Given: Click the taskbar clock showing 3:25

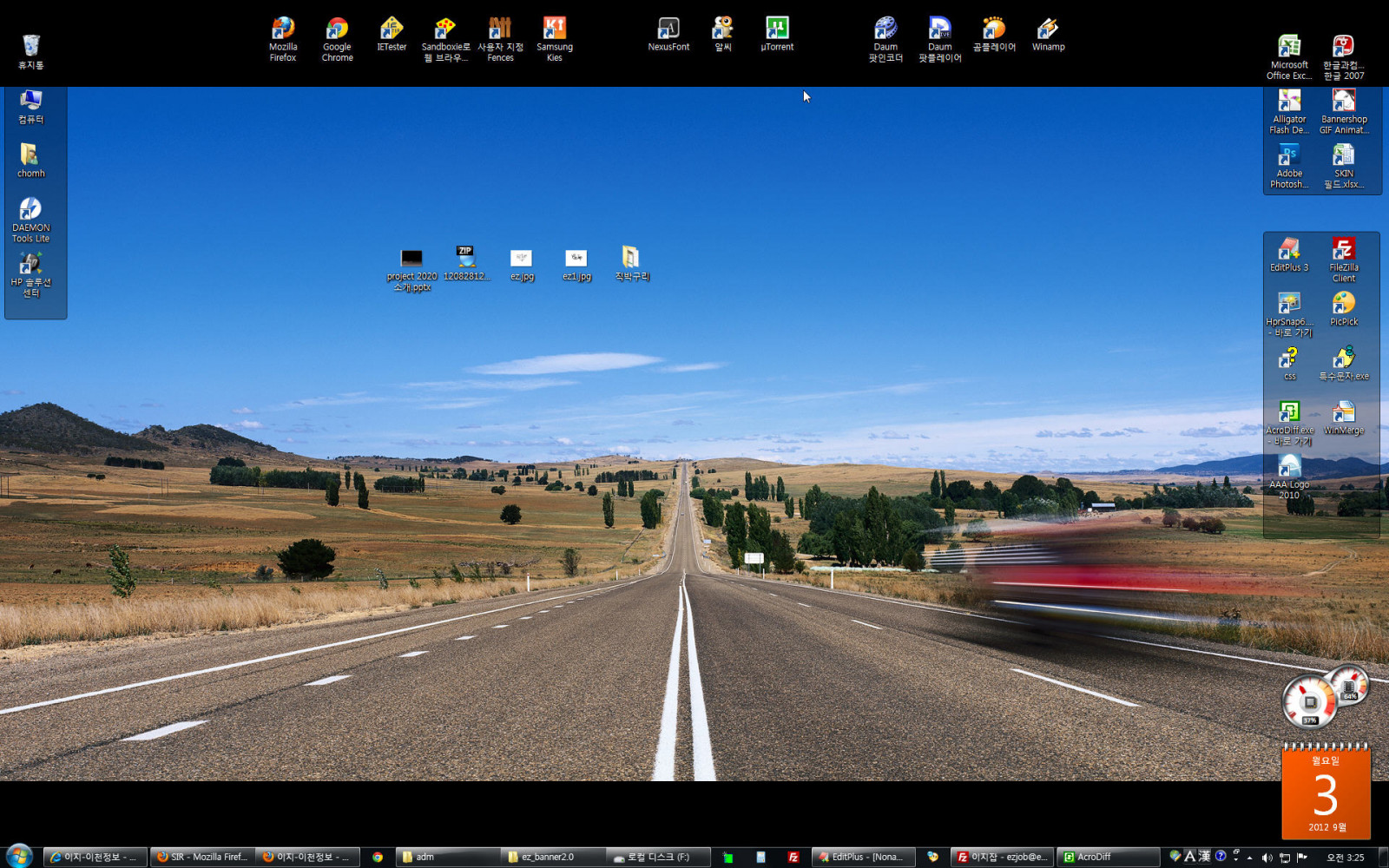Looking at the screenshot, I should (1345, 858).
